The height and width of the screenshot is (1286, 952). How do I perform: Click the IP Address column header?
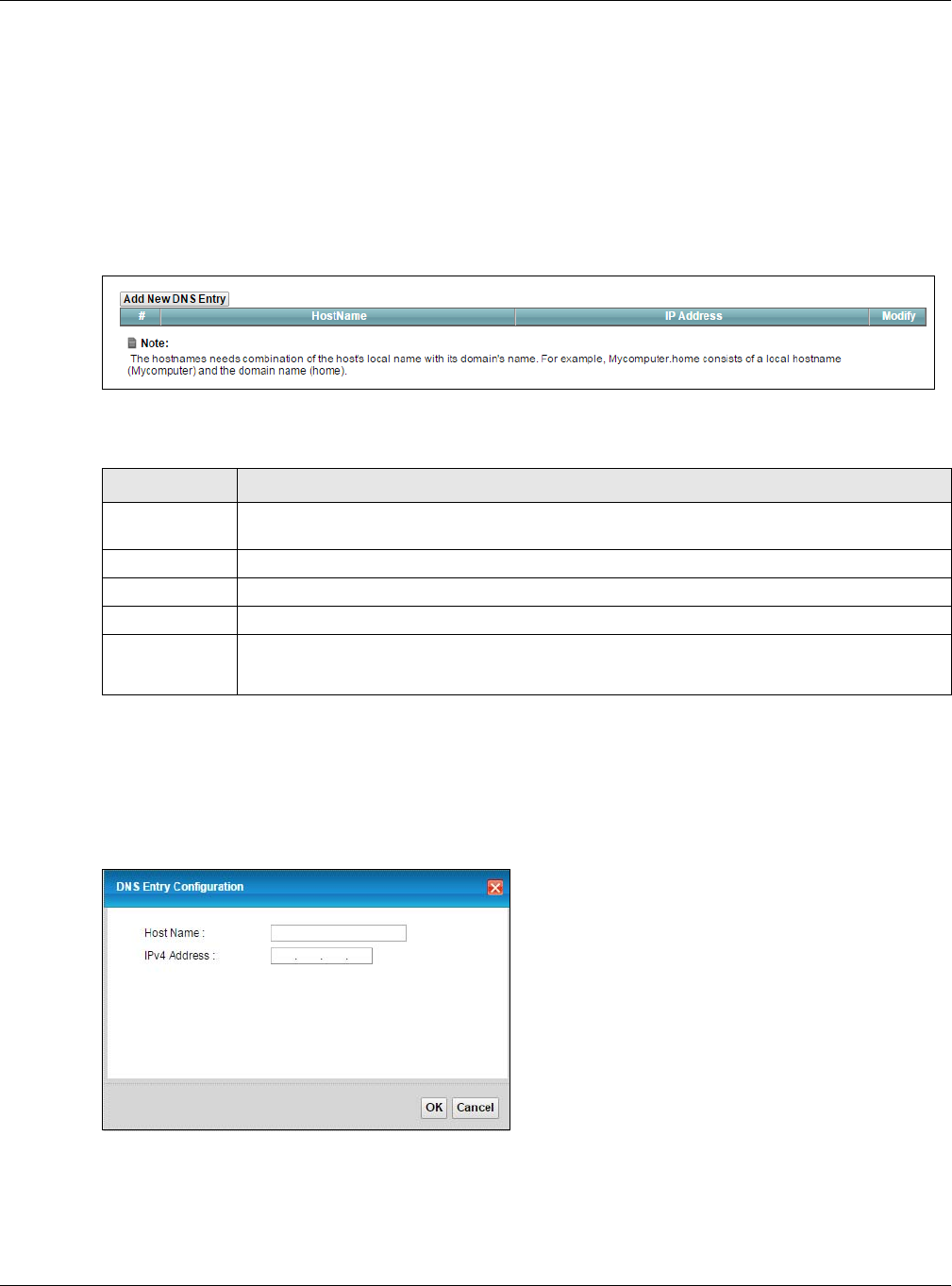tap(693, 317)
